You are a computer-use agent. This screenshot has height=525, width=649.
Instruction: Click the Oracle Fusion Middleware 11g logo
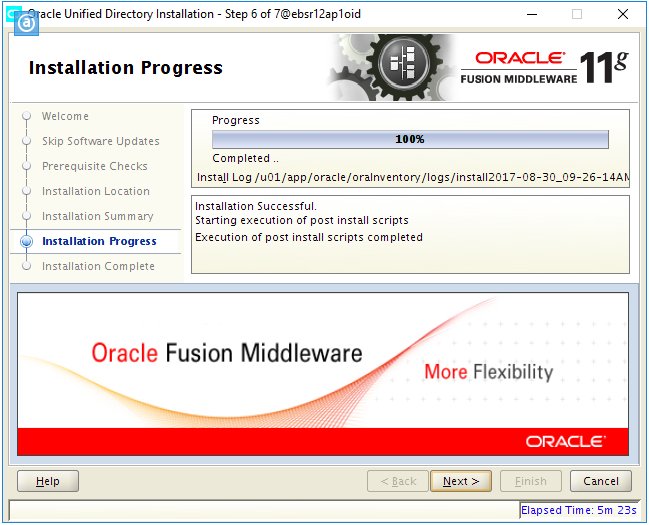click(543, 66)
